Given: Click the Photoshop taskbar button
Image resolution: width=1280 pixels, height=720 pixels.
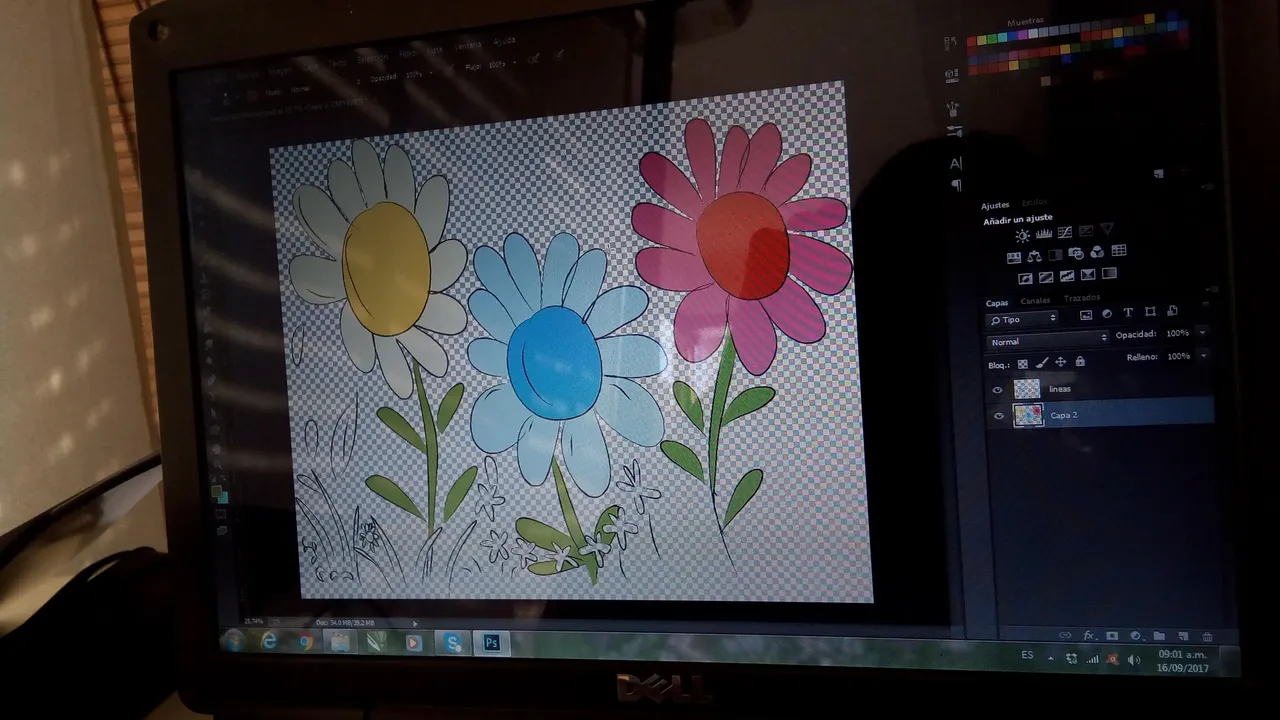Looking at the screenshot, I should pos(491,643).
